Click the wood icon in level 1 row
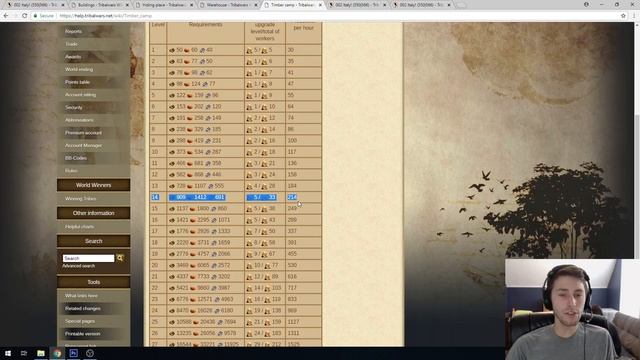This screenshot has height=360, width=640. (x=172, y=50)
